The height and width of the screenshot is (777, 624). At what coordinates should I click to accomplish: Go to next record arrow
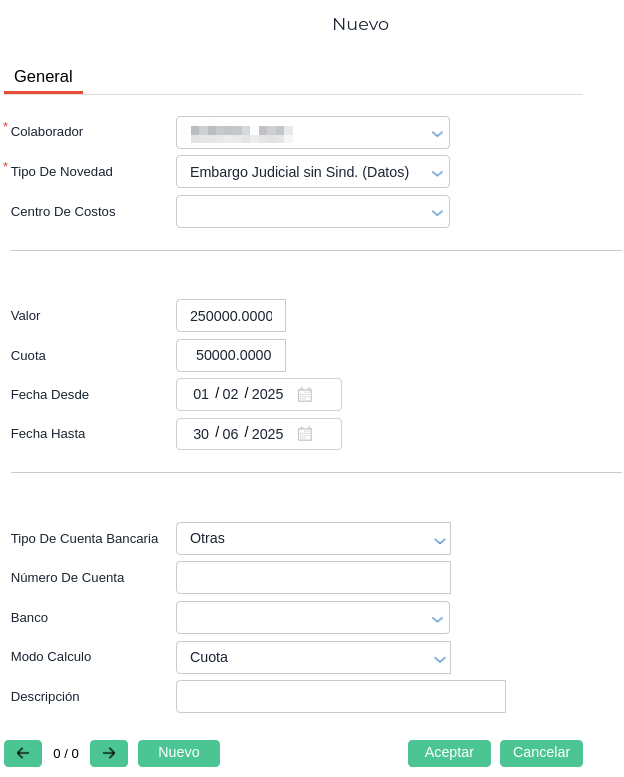(x=109, y=753)
